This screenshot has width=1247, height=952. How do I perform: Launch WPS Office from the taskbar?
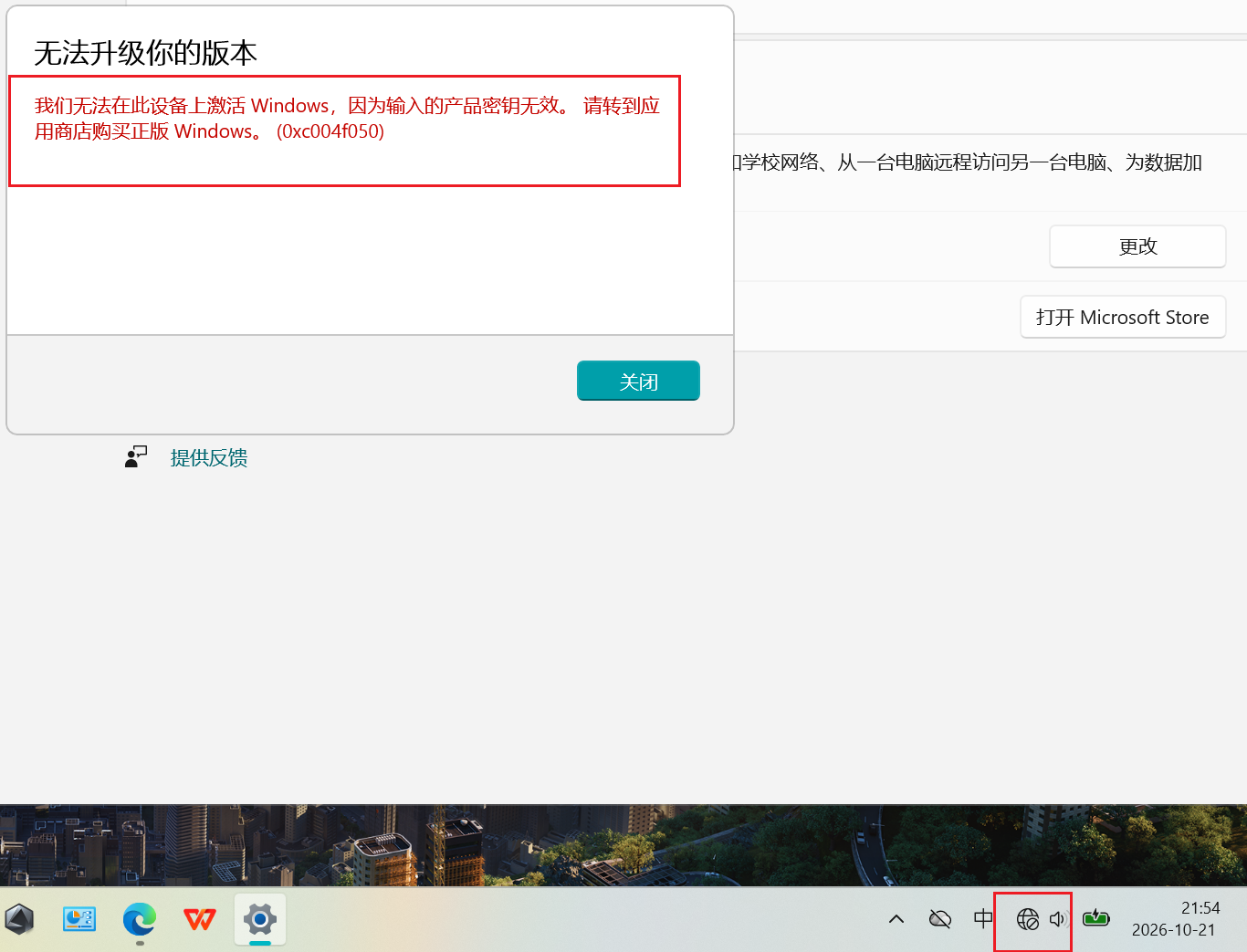click(200, 919)
